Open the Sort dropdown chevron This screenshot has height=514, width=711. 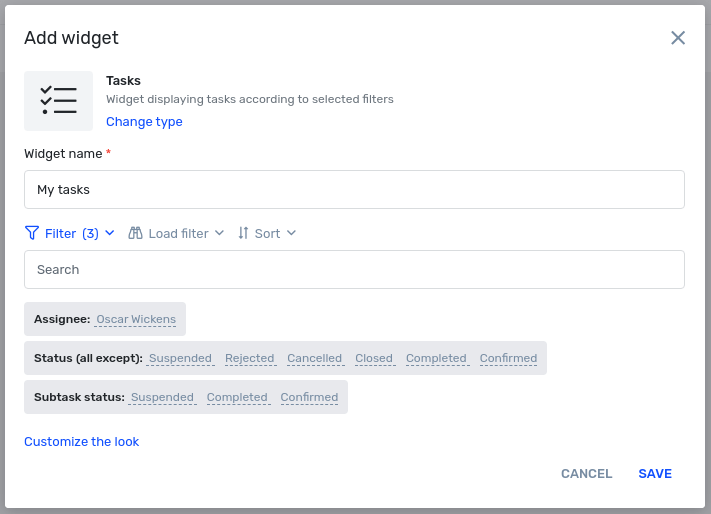[x=292, y=233]
